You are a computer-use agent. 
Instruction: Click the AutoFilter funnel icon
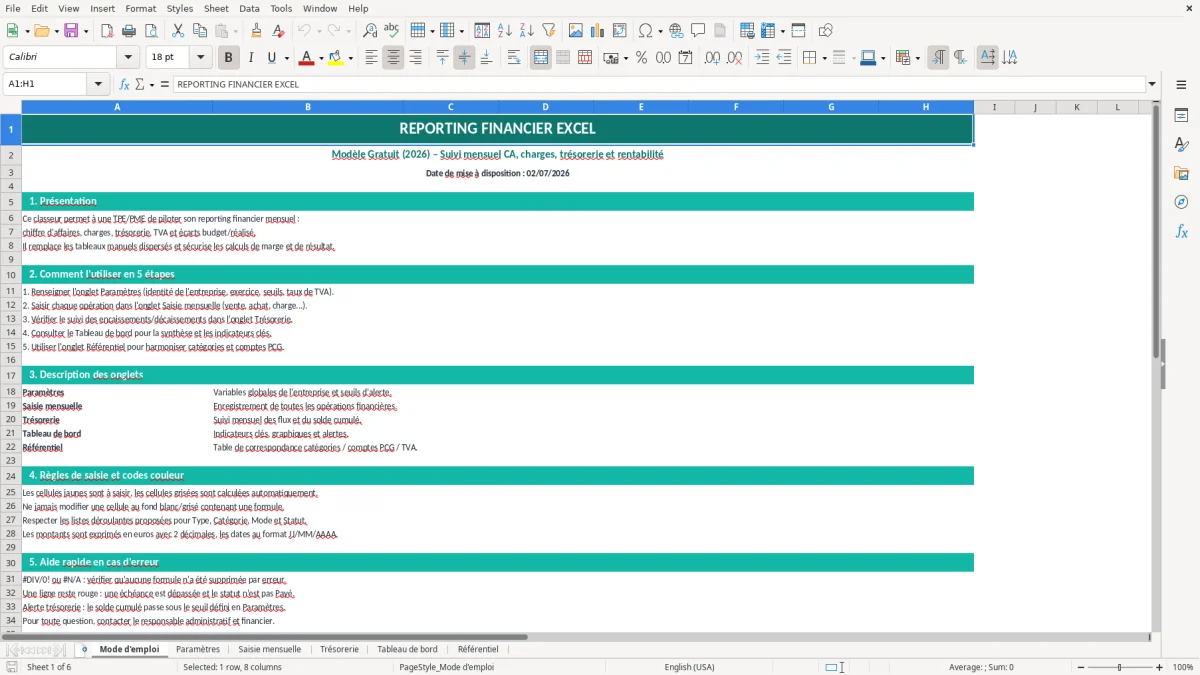[549, 31]
